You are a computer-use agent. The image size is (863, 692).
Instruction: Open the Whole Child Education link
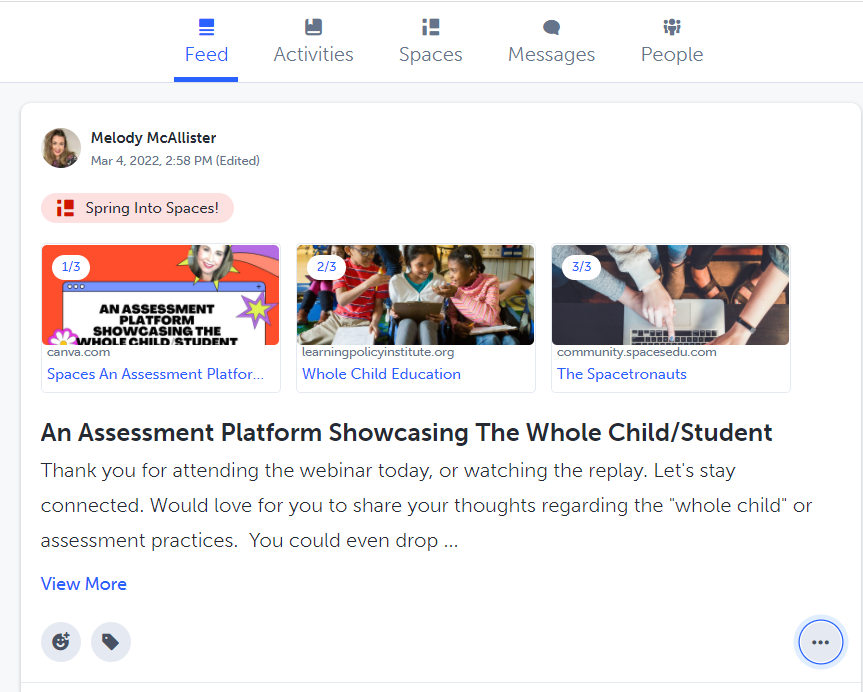381,374
